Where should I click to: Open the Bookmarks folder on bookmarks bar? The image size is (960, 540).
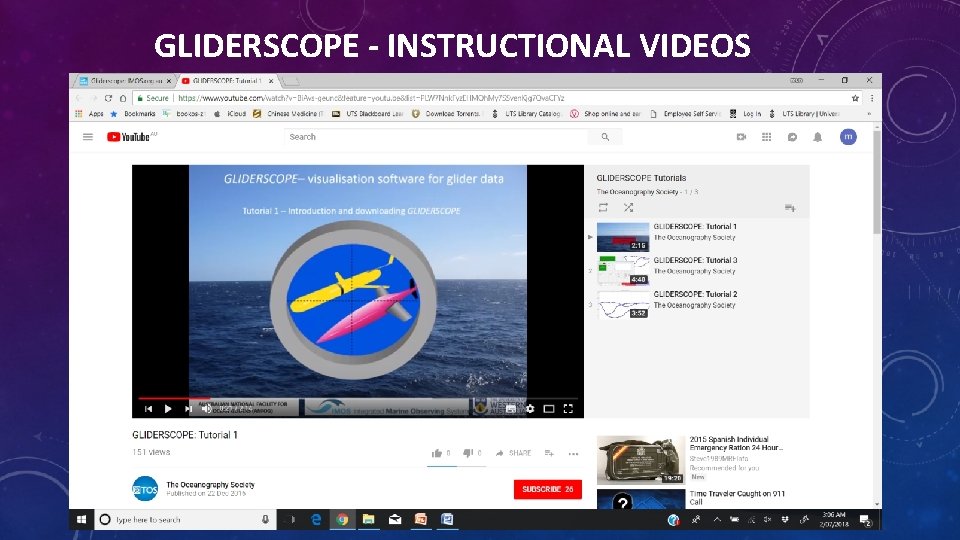coord(133,114)
